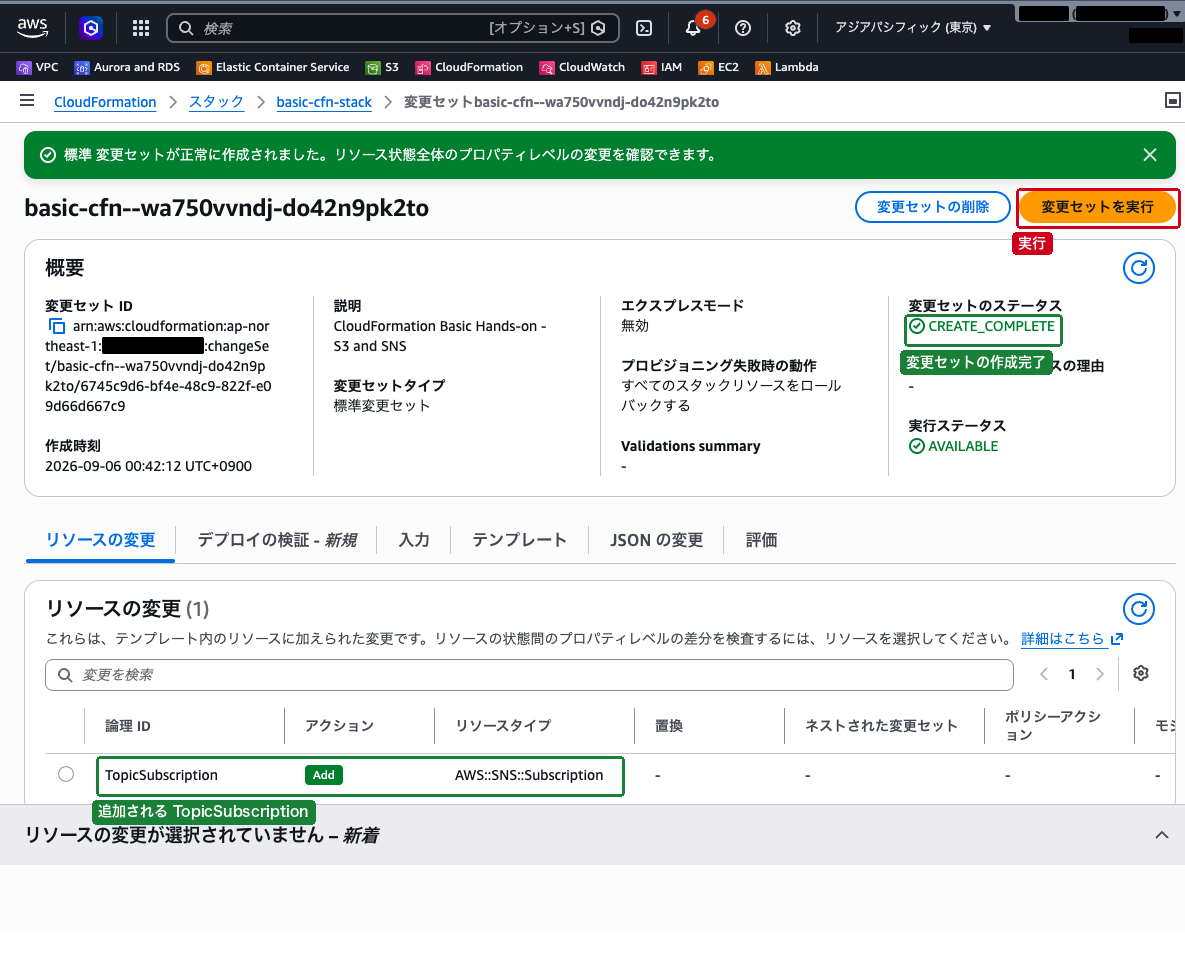Open notifications bell with 6 badge
Image resolution: width=1185 pixels, height=967 pixels.
(x=693, y=28)
